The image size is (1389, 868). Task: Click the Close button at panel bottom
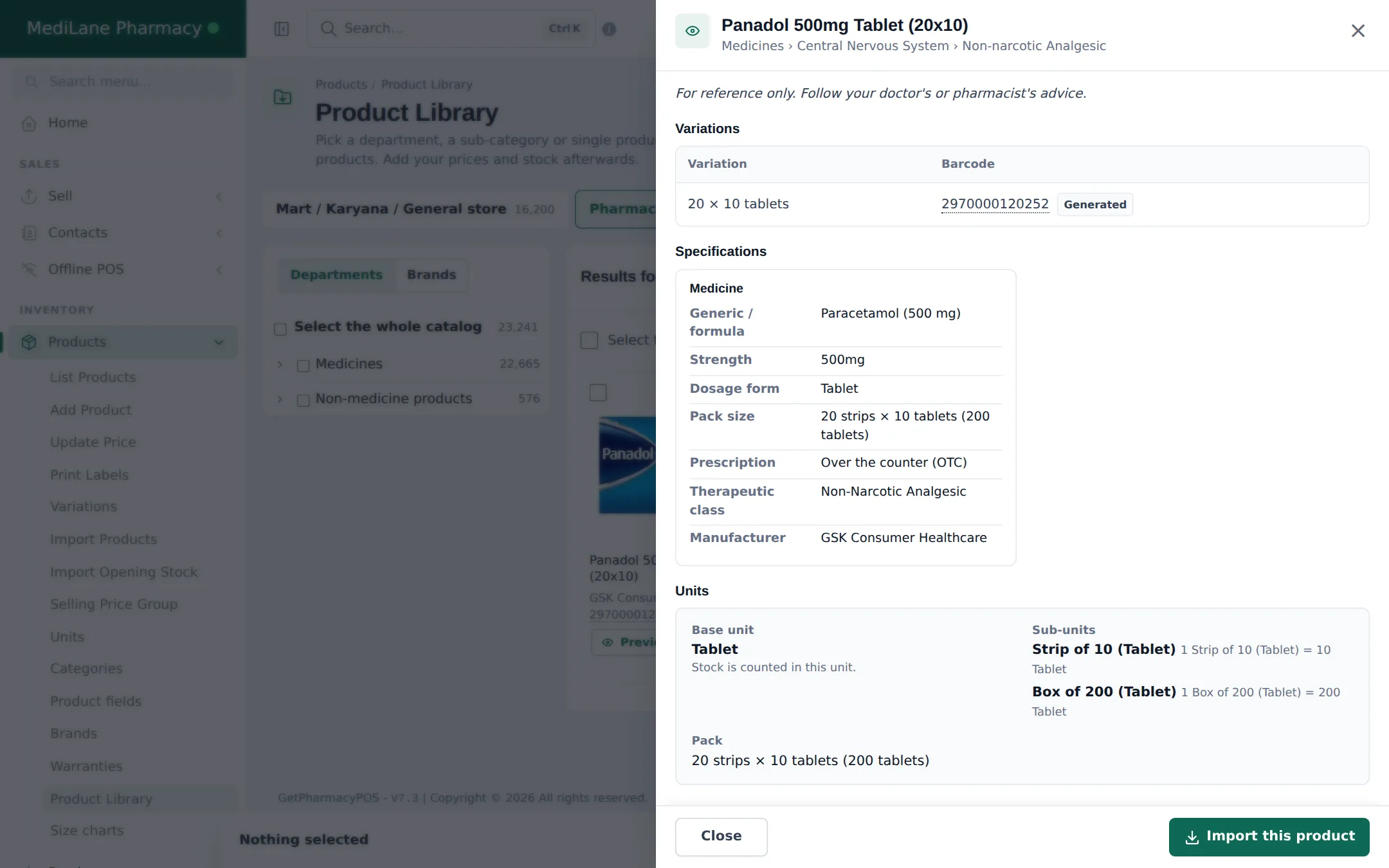pos(721,836)
